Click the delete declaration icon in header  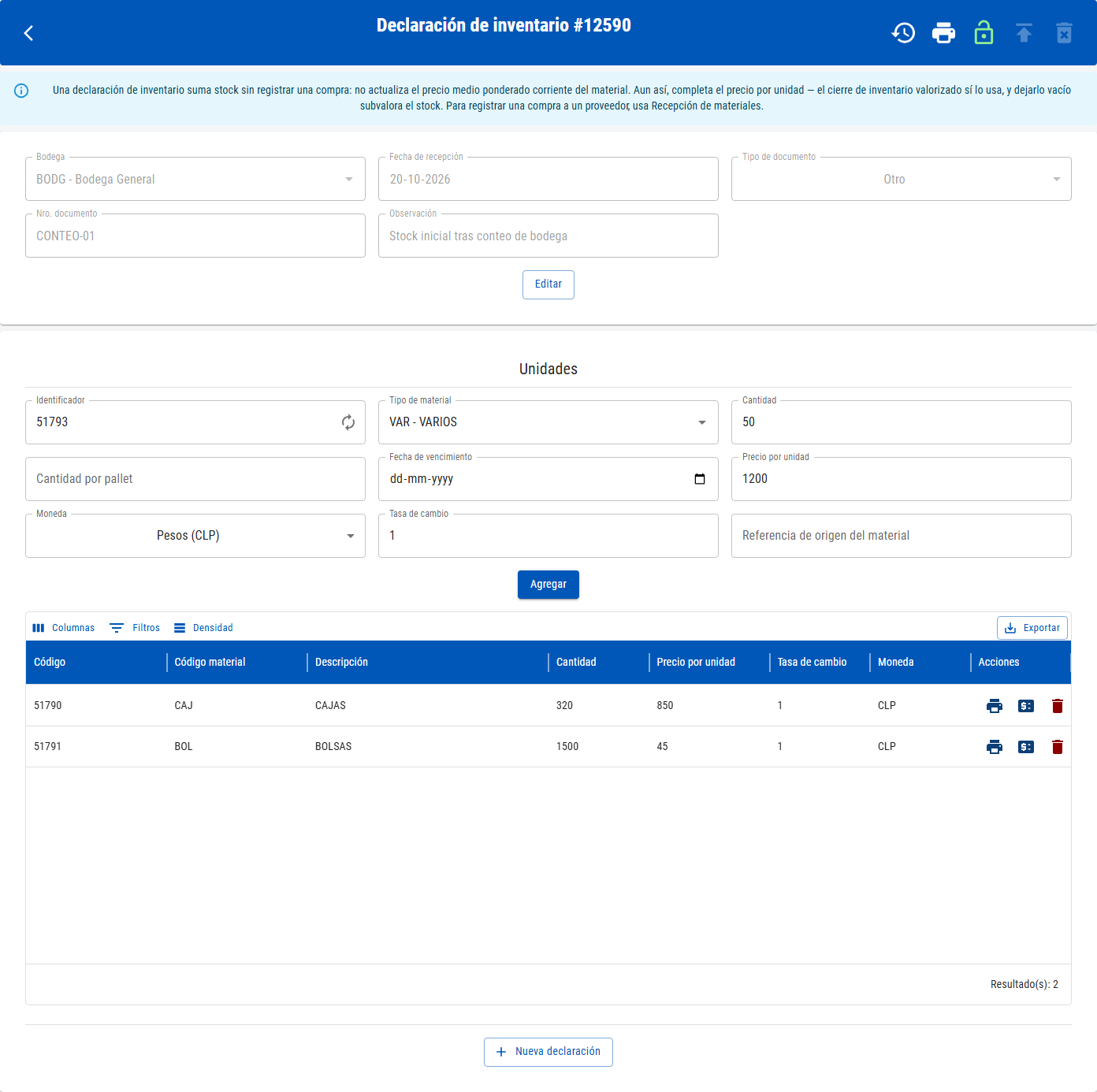coord(1064,33)
